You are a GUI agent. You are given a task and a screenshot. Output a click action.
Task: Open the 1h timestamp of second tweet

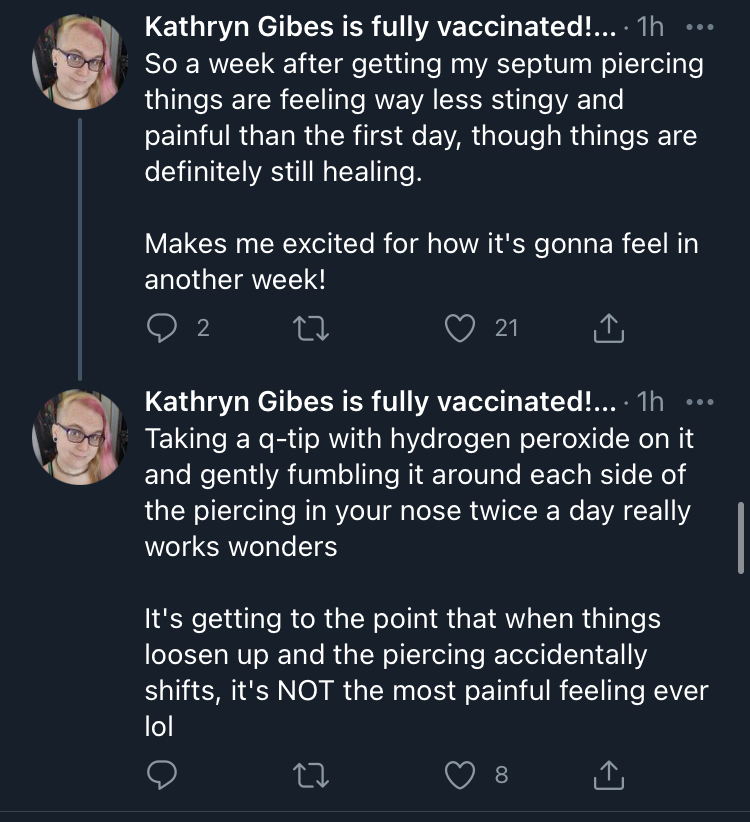tap(650, 403)
